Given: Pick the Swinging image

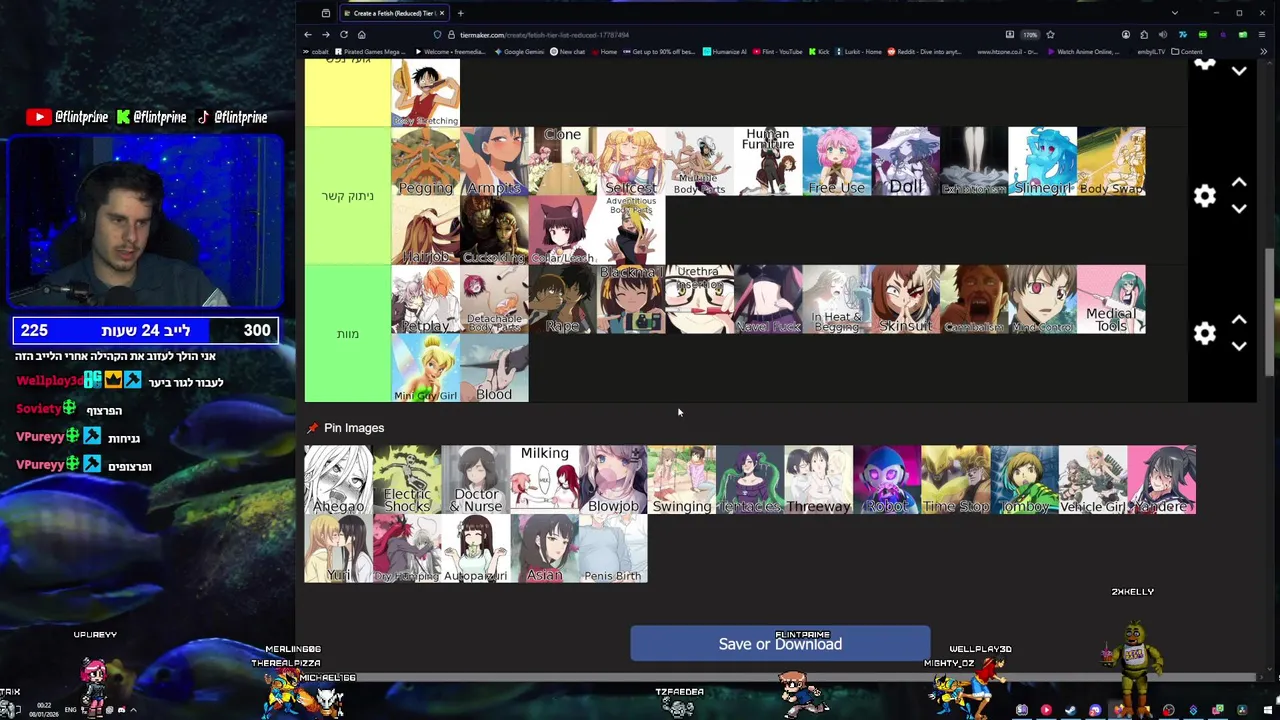Looking at the screenshot, I should coord(682,480).
